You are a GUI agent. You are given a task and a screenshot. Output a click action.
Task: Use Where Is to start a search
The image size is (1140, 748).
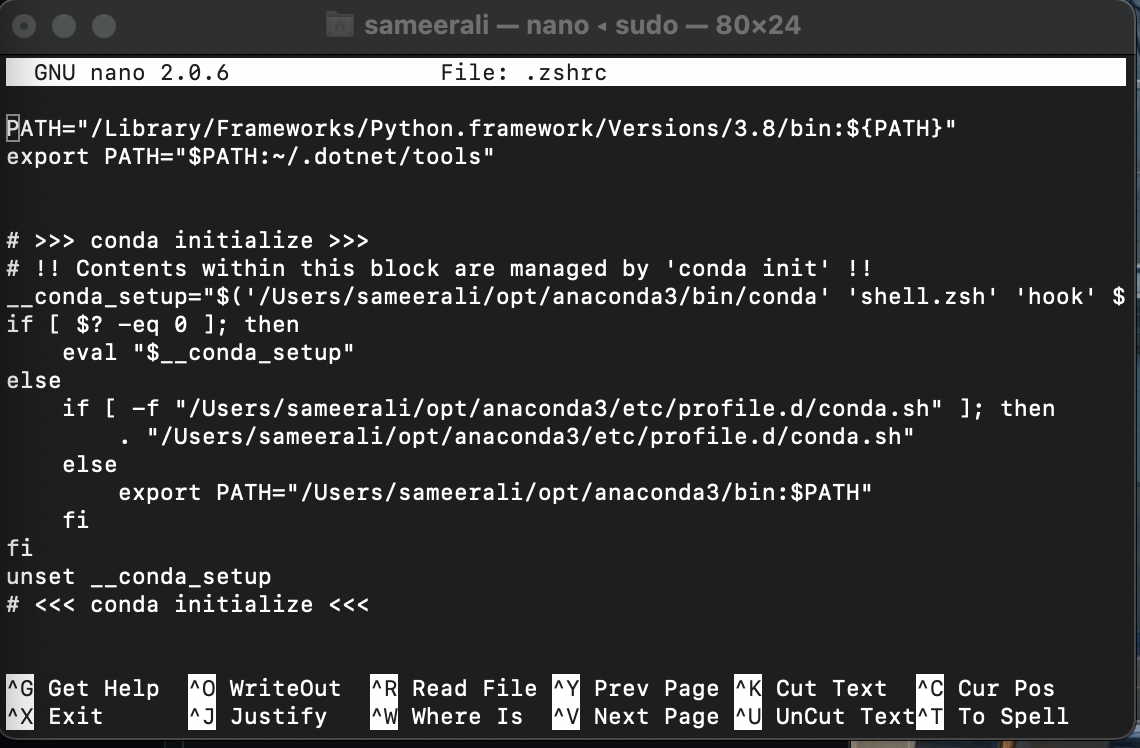coord(468,716)
